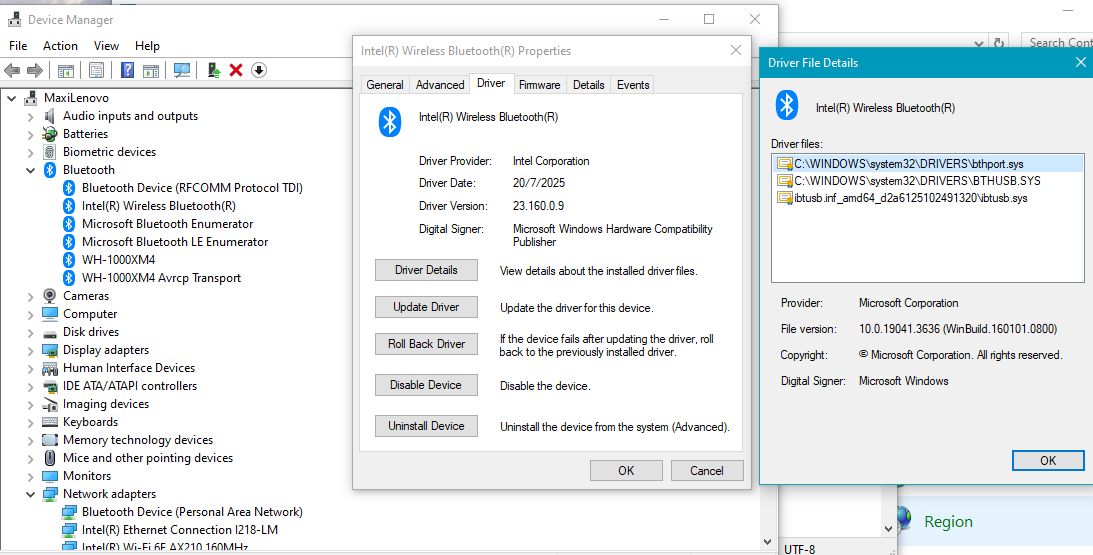Screen dimensions: 1093x555
Task: Switch to the General tab
Action: pyautogui.click(x=385, y=84)
